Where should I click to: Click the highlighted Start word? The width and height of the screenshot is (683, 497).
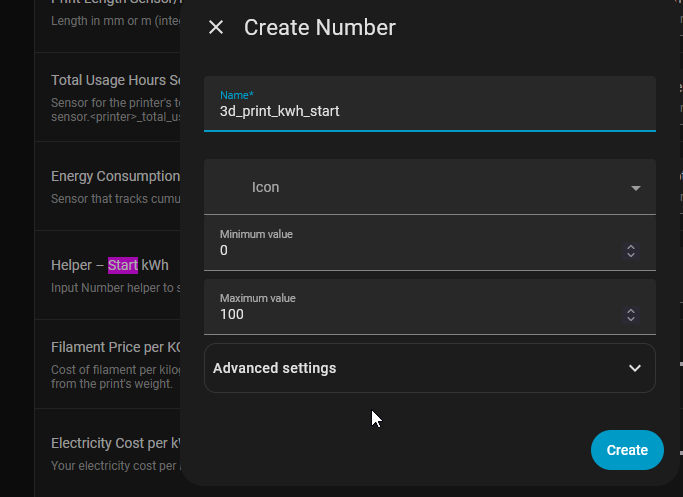click(x=123, y=265)
